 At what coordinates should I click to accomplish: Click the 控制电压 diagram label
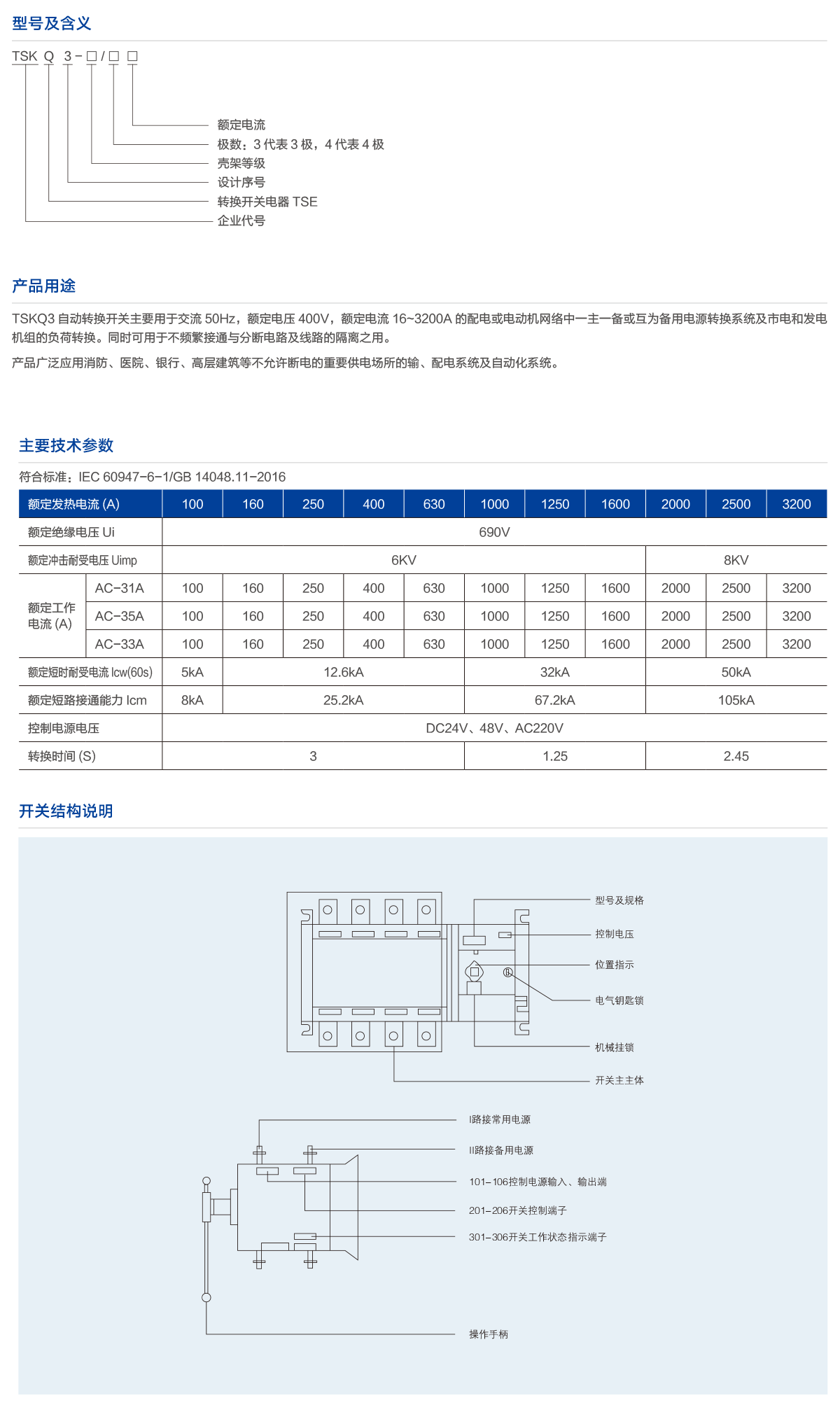pyautogui.click(x=615, y=934)
